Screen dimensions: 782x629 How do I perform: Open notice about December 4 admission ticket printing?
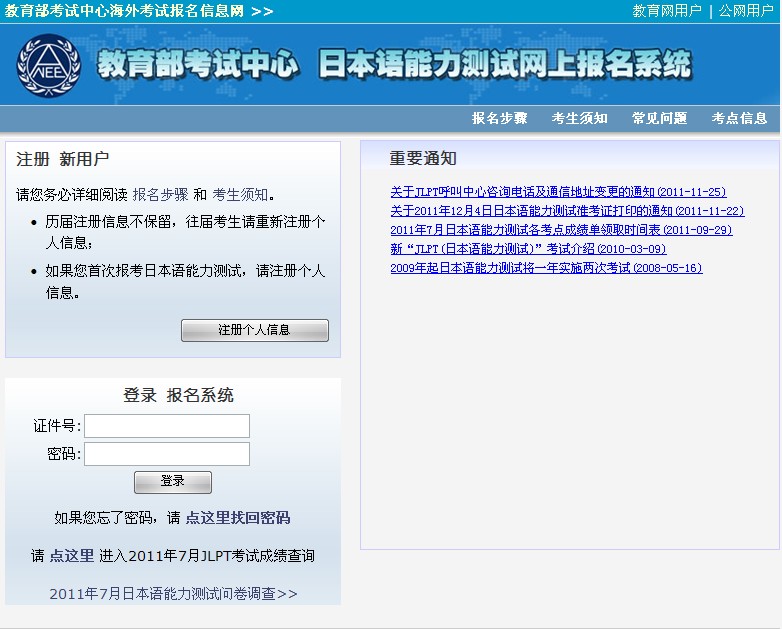(x=566, y=211)
